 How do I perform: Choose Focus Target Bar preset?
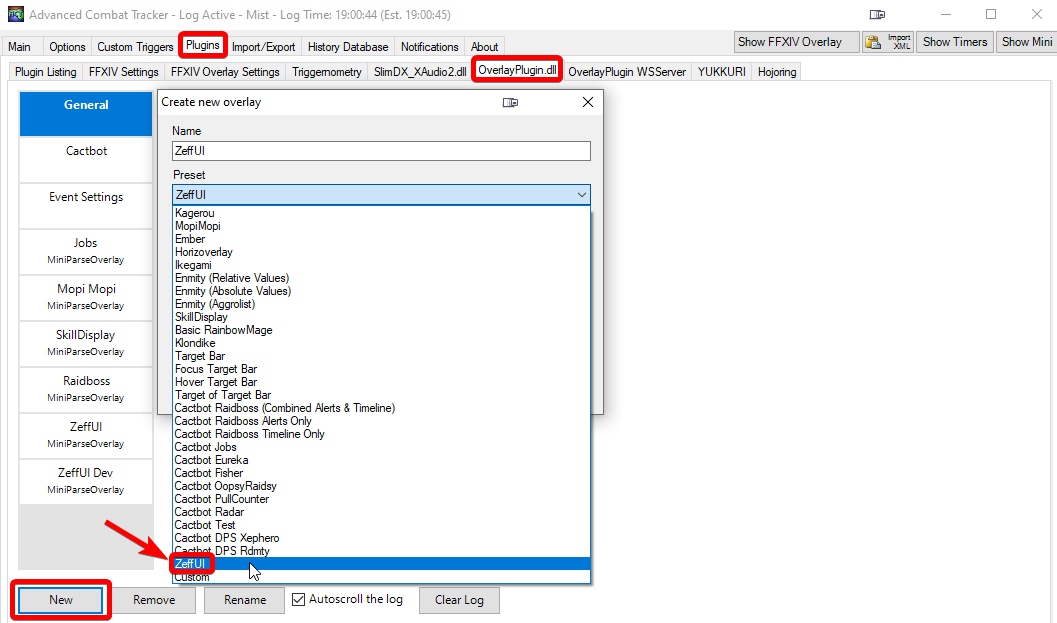coord(382,369)
